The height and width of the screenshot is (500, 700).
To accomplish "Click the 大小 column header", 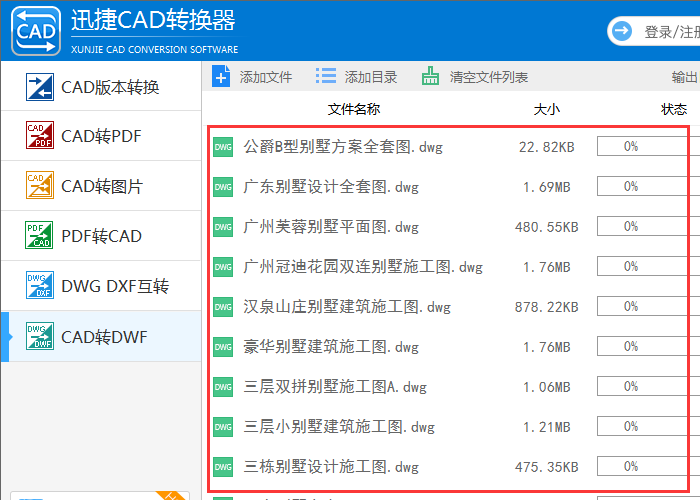I will tap(546, 109).
